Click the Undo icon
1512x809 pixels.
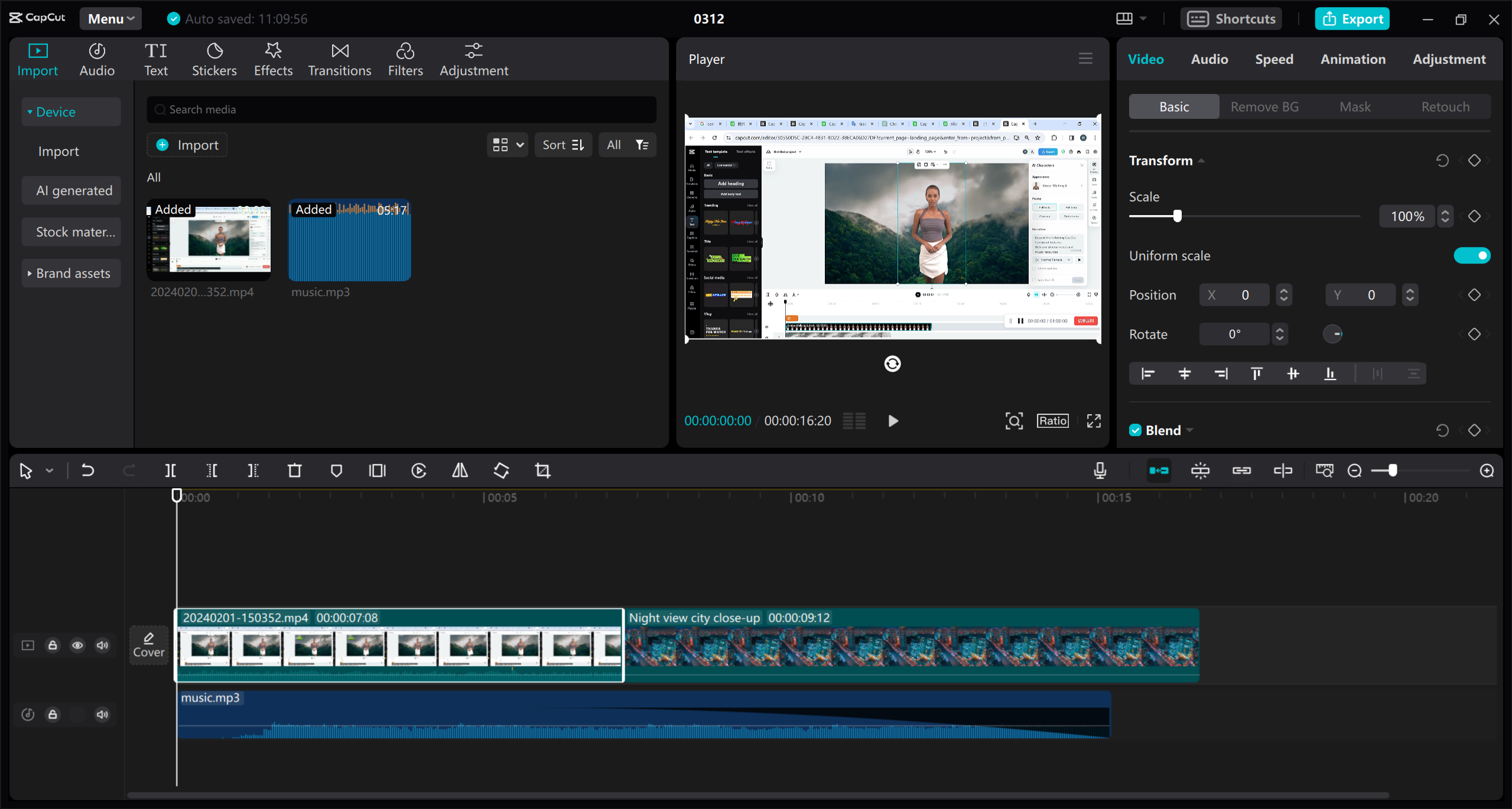click(x=87, y=470)
